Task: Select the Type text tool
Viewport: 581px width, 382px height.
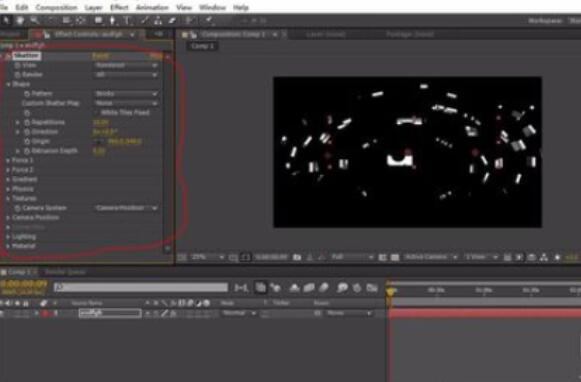Action: (127, 20)
